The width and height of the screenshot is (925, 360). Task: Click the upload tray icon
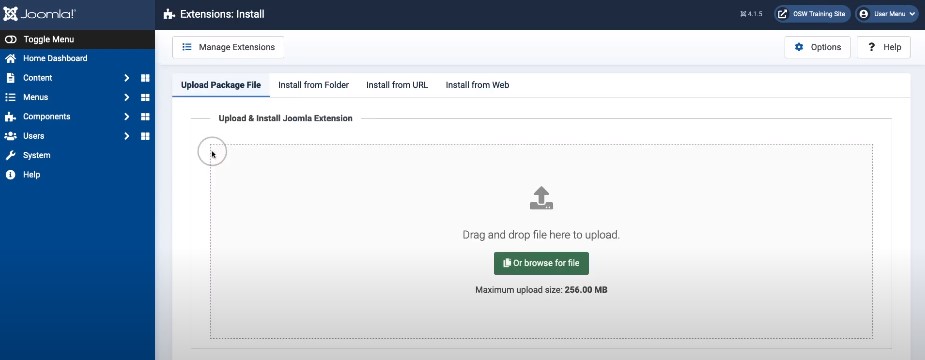click(541, 198)
